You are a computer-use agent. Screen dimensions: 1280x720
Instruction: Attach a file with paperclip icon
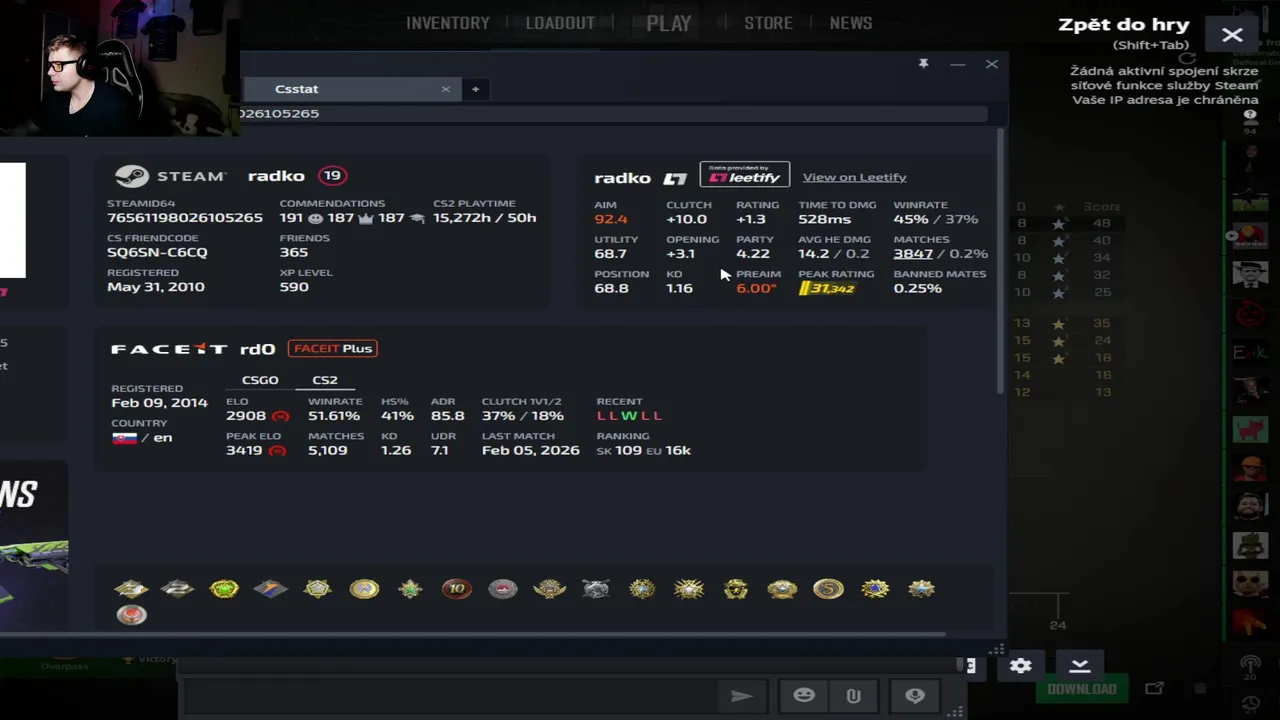tap(854, 696)
